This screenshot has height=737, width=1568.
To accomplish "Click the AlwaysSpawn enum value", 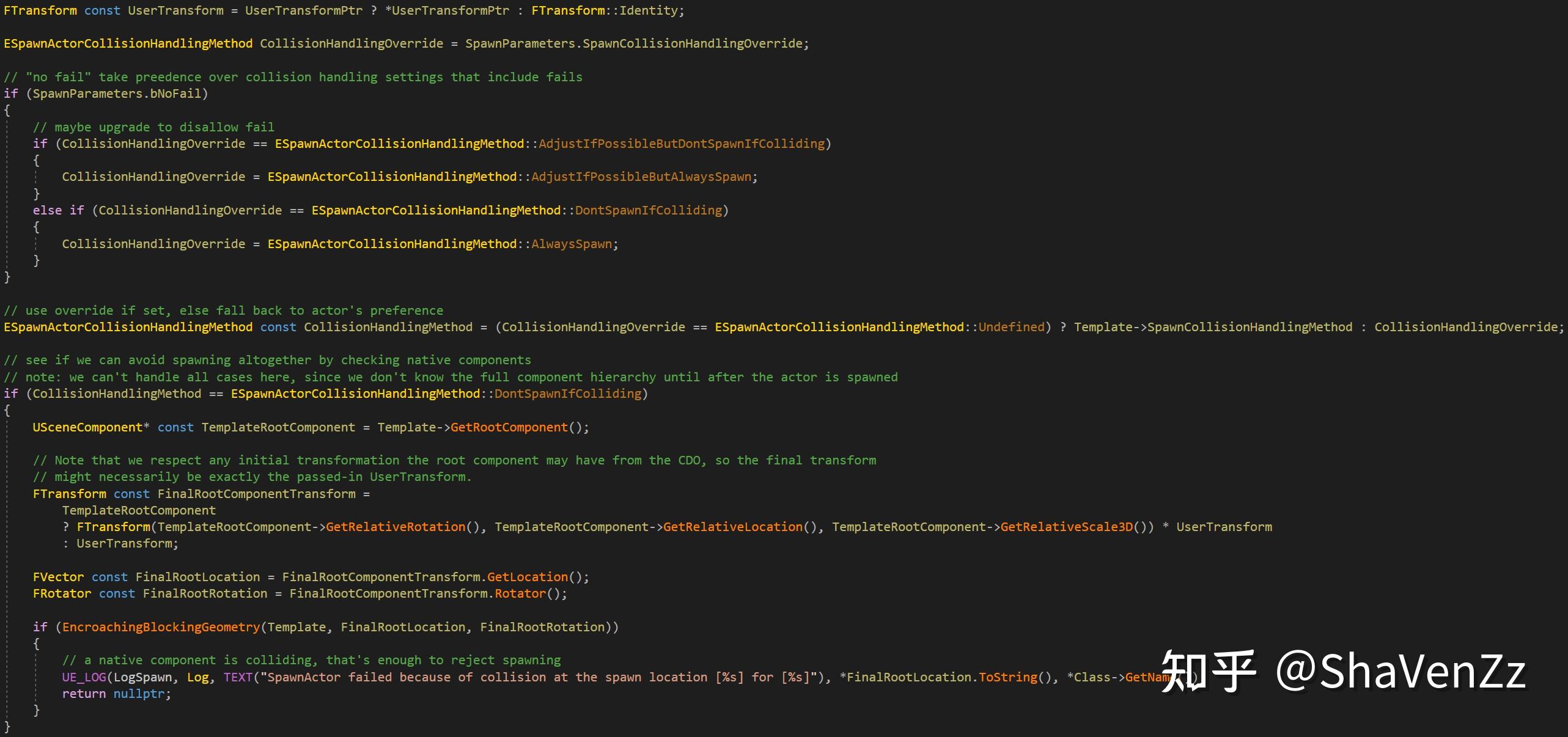I will pos(571,244).
